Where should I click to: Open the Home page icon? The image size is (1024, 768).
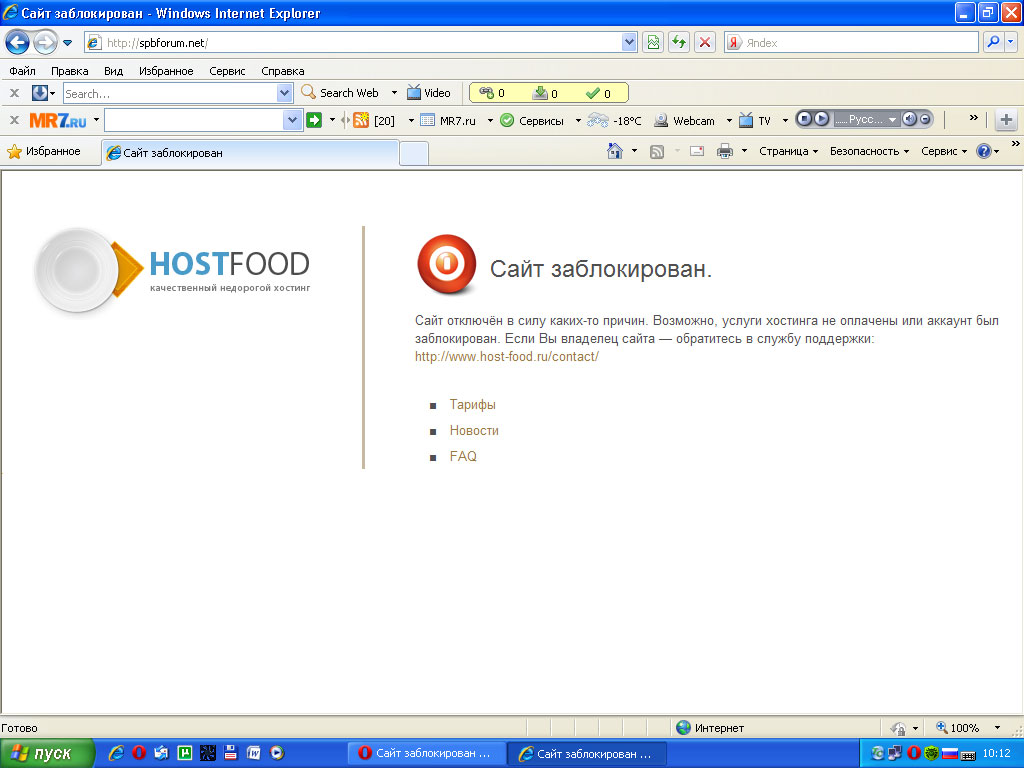tap(616, 152)
